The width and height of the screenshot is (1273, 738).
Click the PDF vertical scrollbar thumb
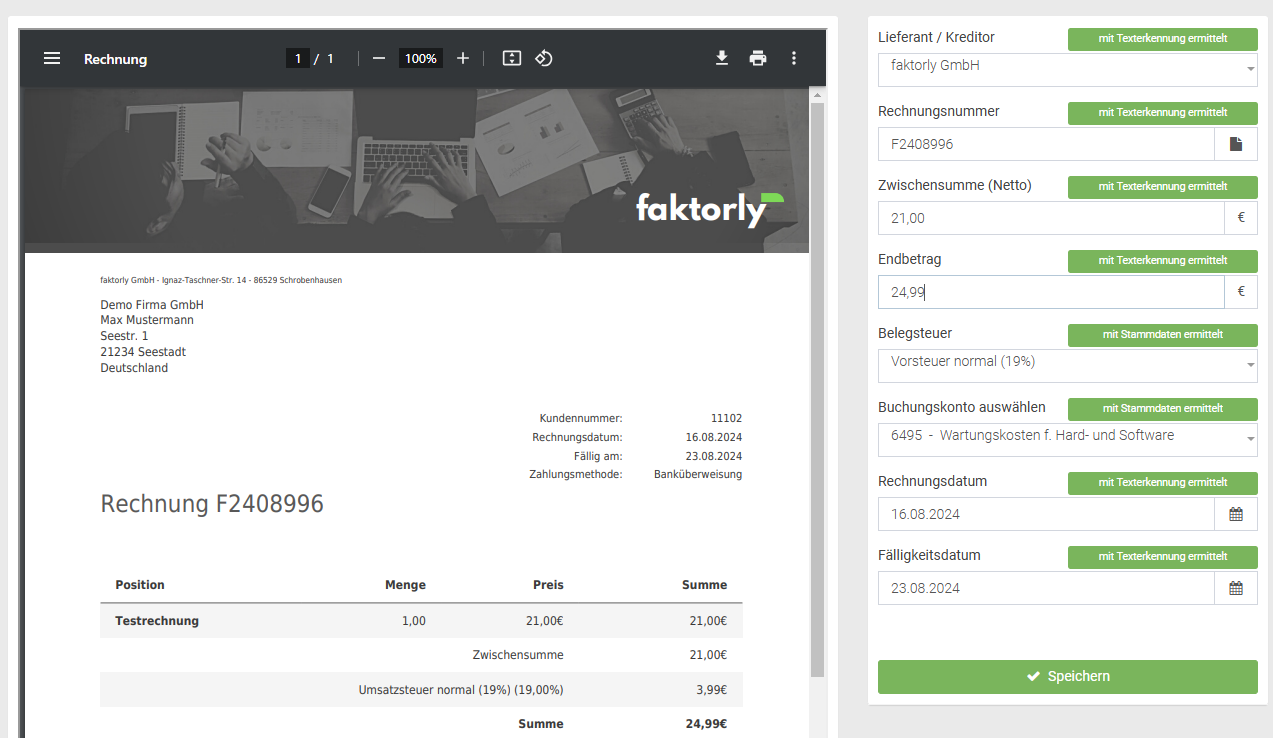(817, 390)
